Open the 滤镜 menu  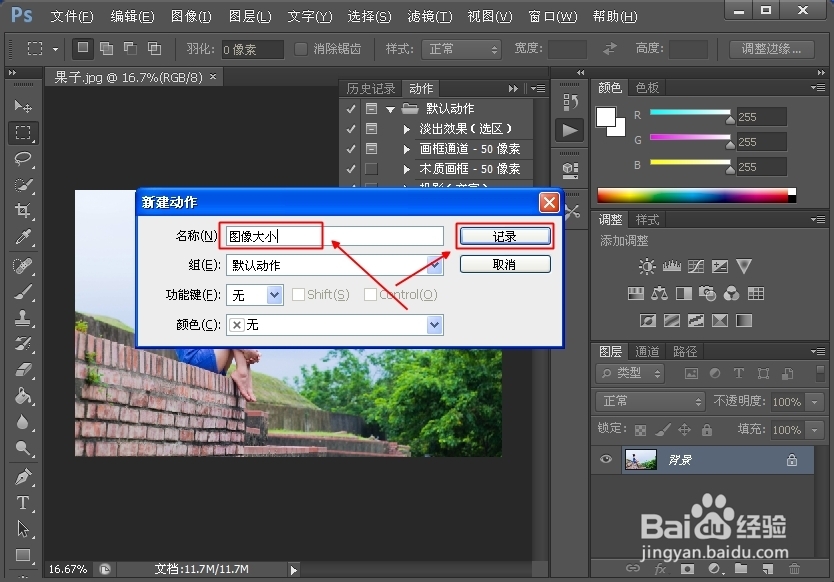[x=430, y=16]
